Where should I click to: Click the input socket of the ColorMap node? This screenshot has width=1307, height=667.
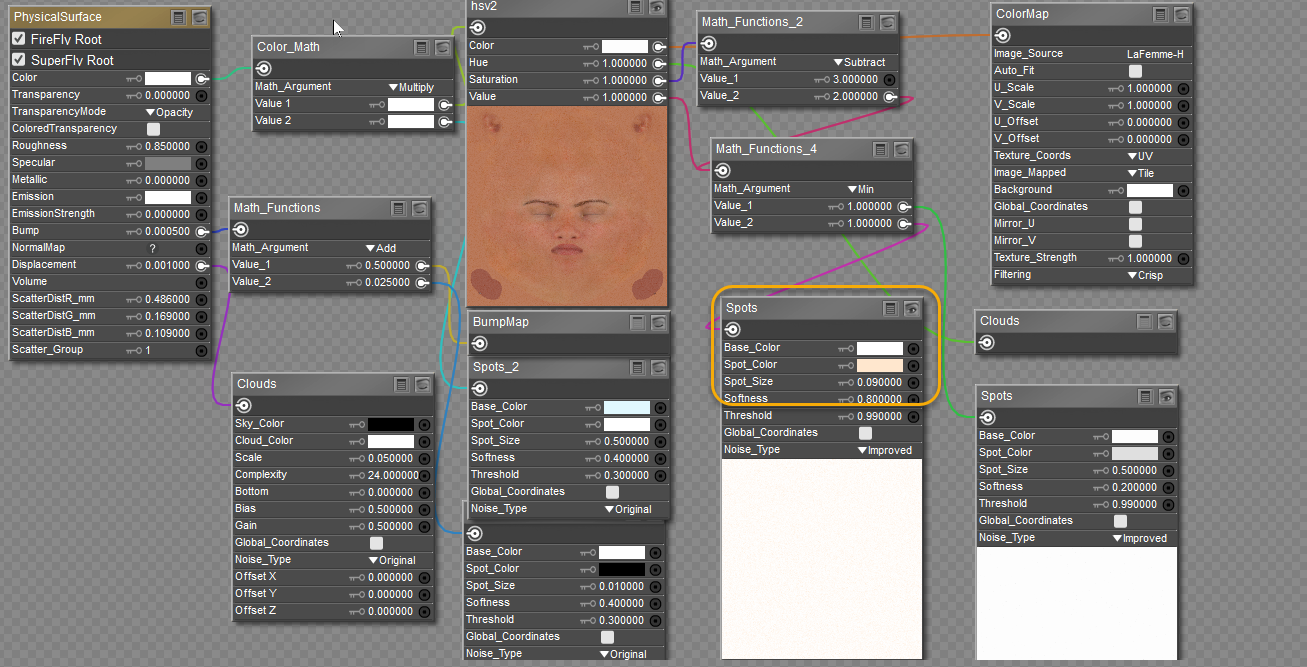point(1002,36)
